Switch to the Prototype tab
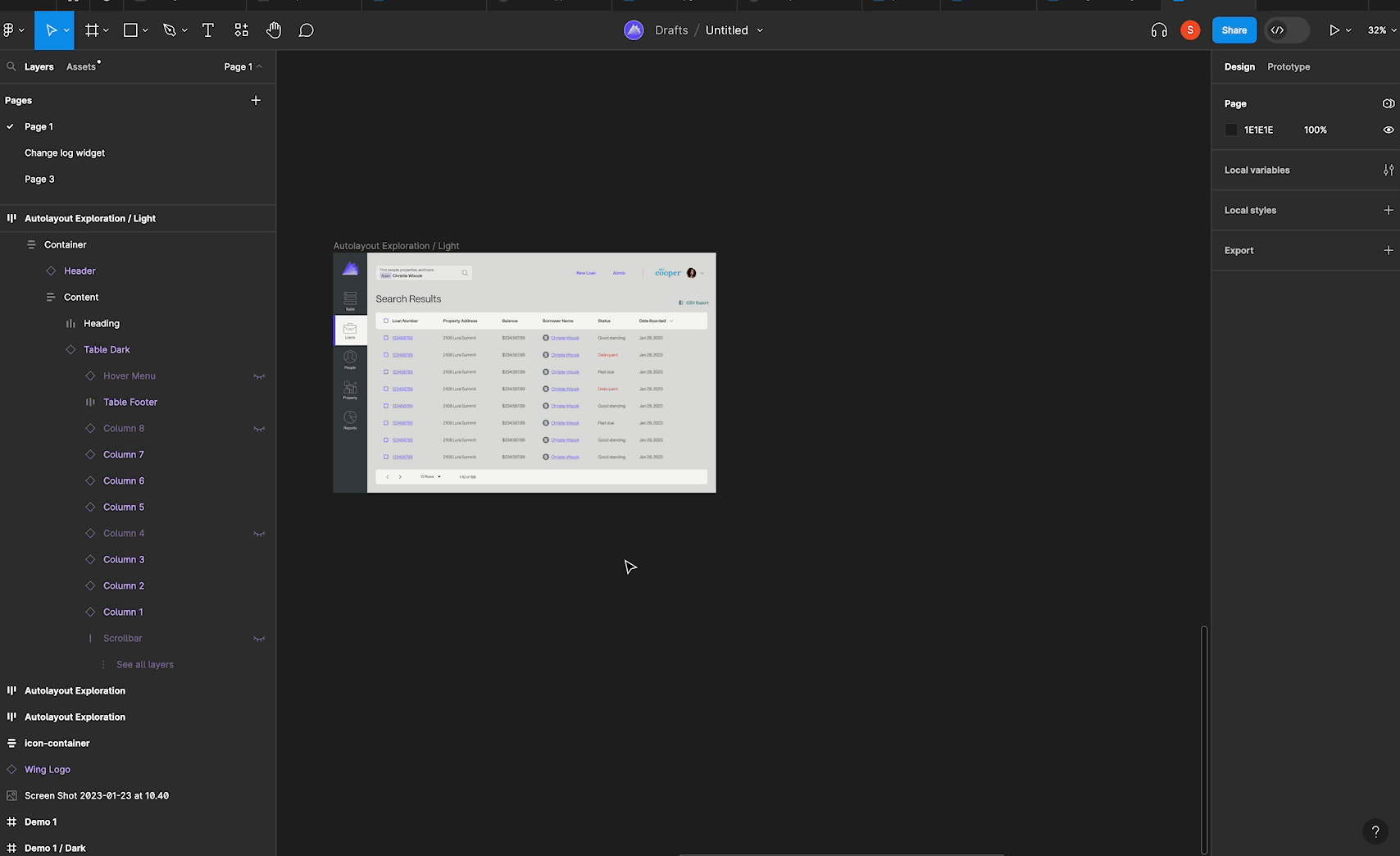The height and width of the screenshot is (856, 1400). click(1289, 67)
